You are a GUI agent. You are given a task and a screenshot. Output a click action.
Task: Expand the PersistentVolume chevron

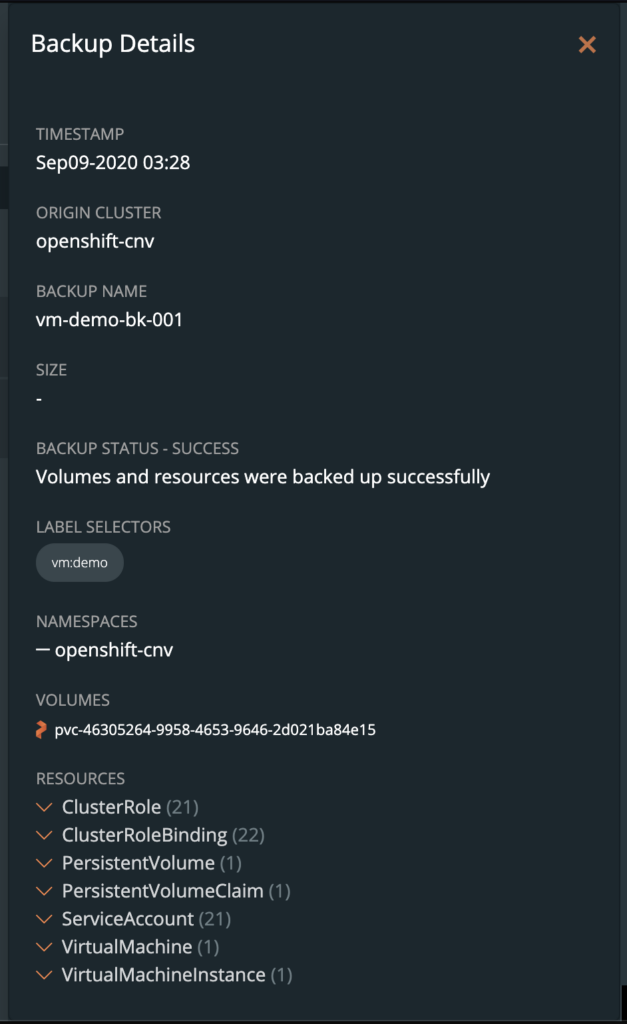point(44,863)
